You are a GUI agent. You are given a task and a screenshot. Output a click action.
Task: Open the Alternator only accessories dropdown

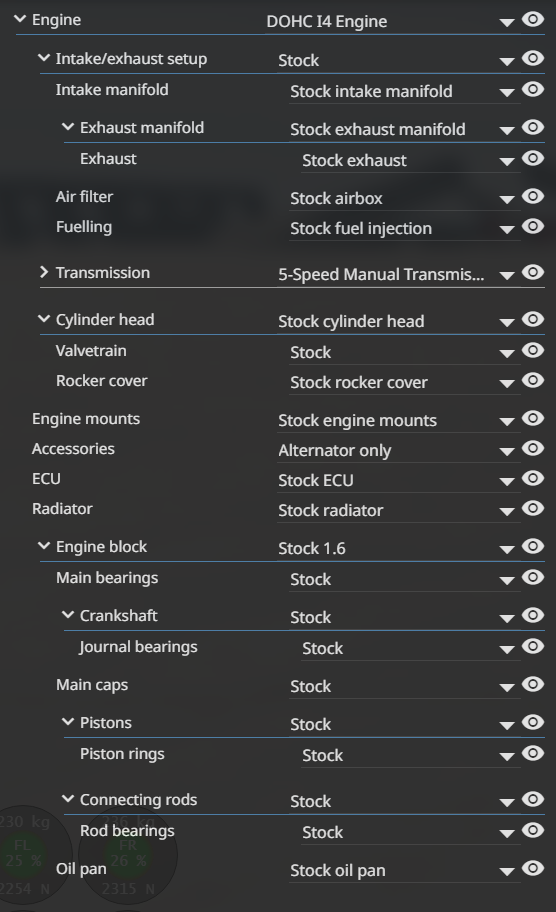398,451
